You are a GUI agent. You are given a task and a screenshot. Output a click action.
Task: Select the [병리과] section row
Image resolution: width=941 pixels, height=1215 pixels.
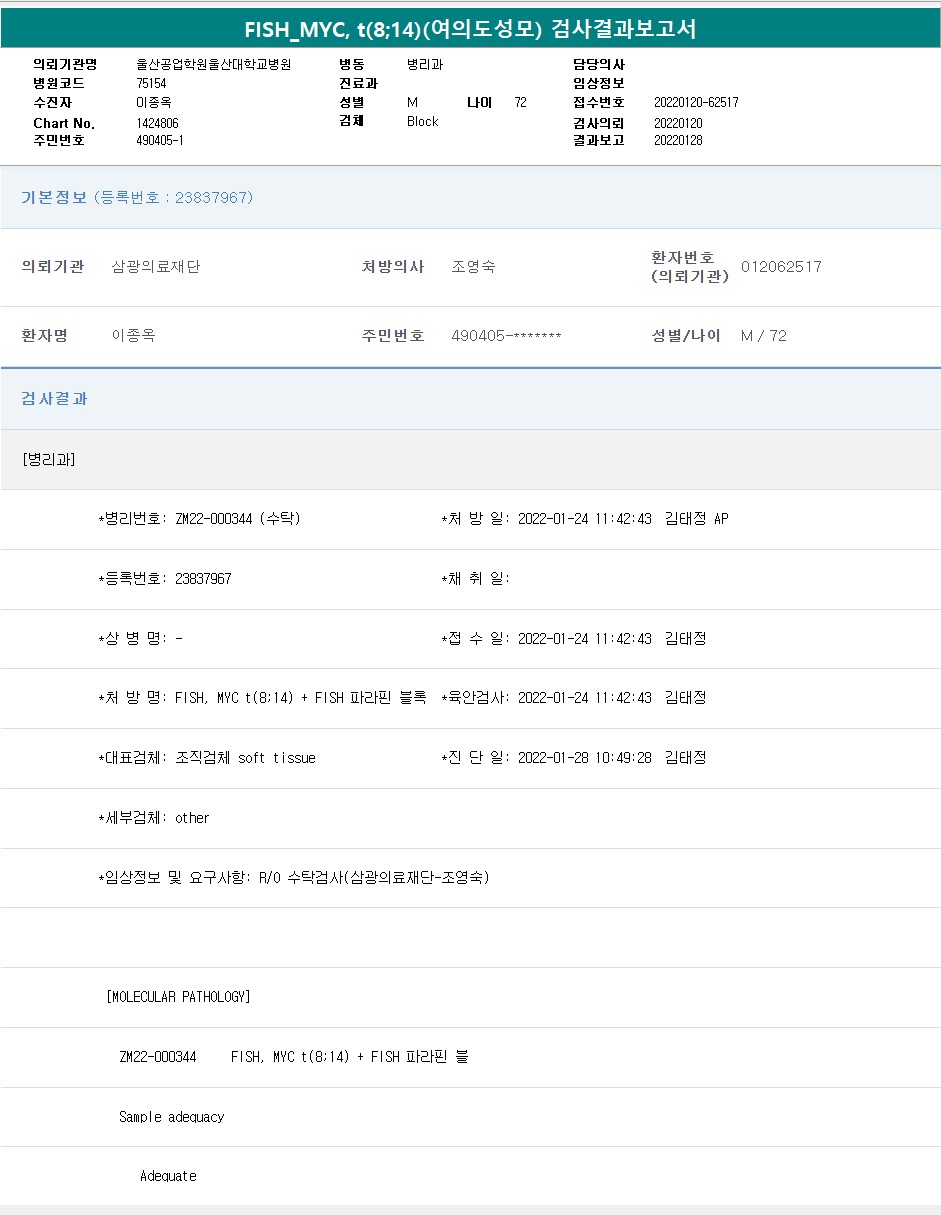[49, 459]
